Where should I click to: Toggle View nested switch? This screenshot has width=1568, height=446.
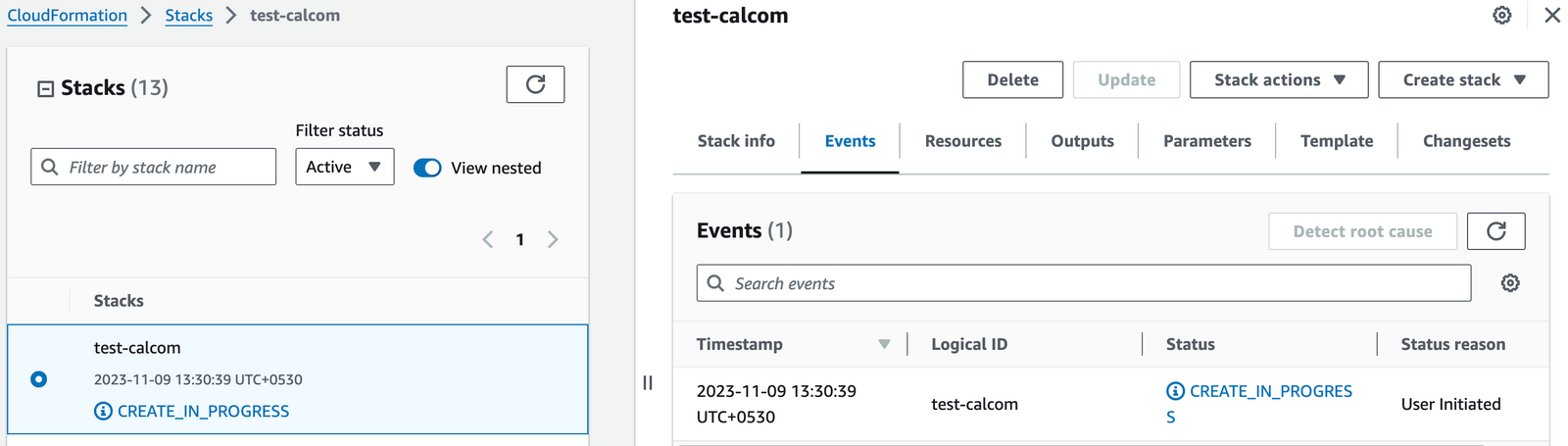427,168
